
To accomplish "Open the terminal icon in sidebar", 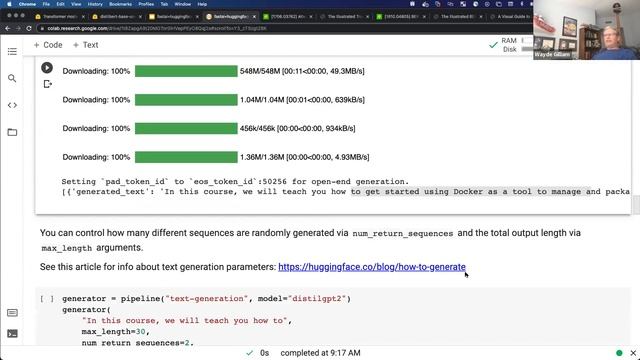I will tap(12, 334).
